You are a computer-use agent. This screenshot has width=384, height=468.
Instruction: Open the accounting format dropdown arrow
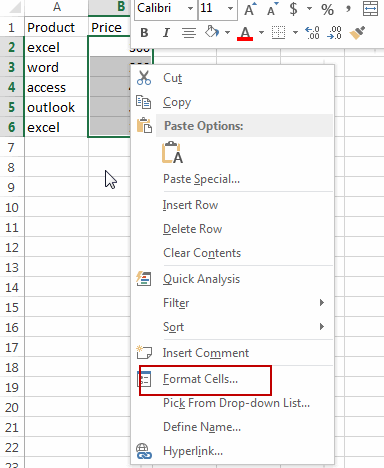click(x=309, y=8)
